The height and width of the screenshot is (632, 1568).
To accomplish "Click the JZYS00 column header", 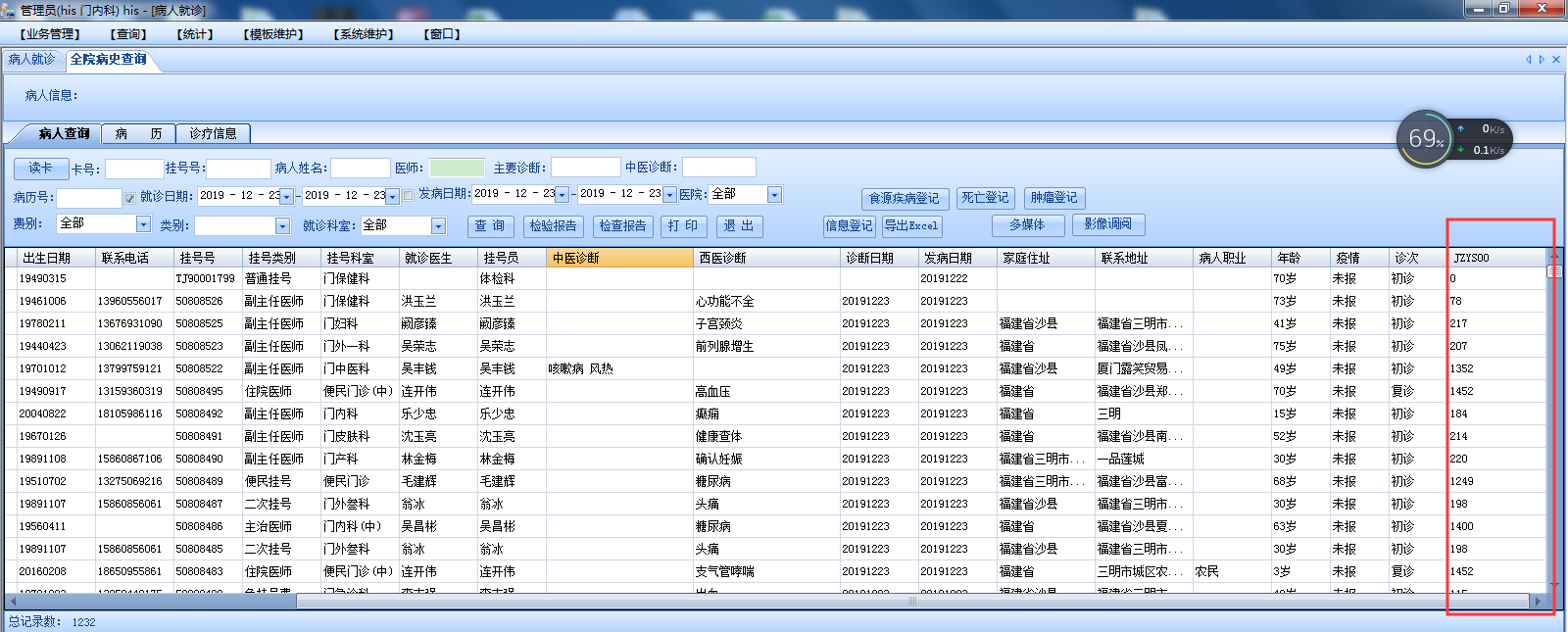I will point(1497,258).
